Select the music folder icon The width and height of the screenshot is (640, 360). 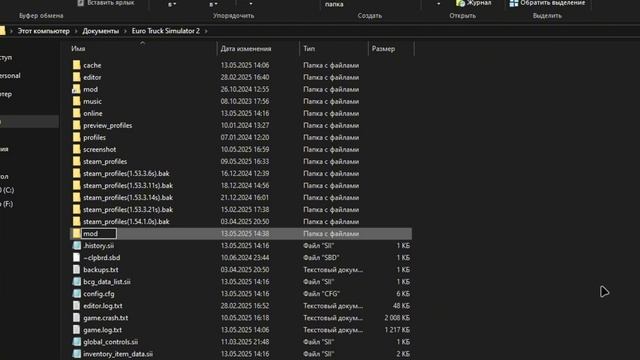(x=76, y=101)
